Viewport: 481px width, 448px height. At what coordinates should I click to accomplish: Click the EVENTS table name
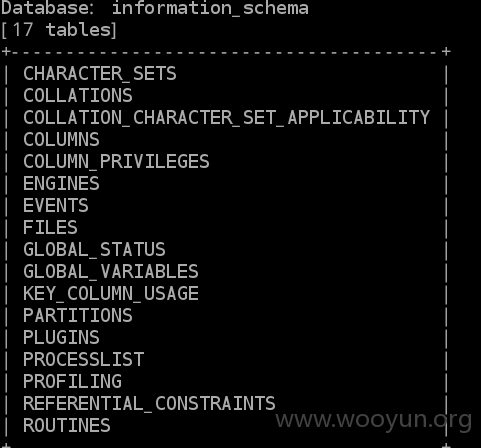pyautogui.click(x=56, y=205)
